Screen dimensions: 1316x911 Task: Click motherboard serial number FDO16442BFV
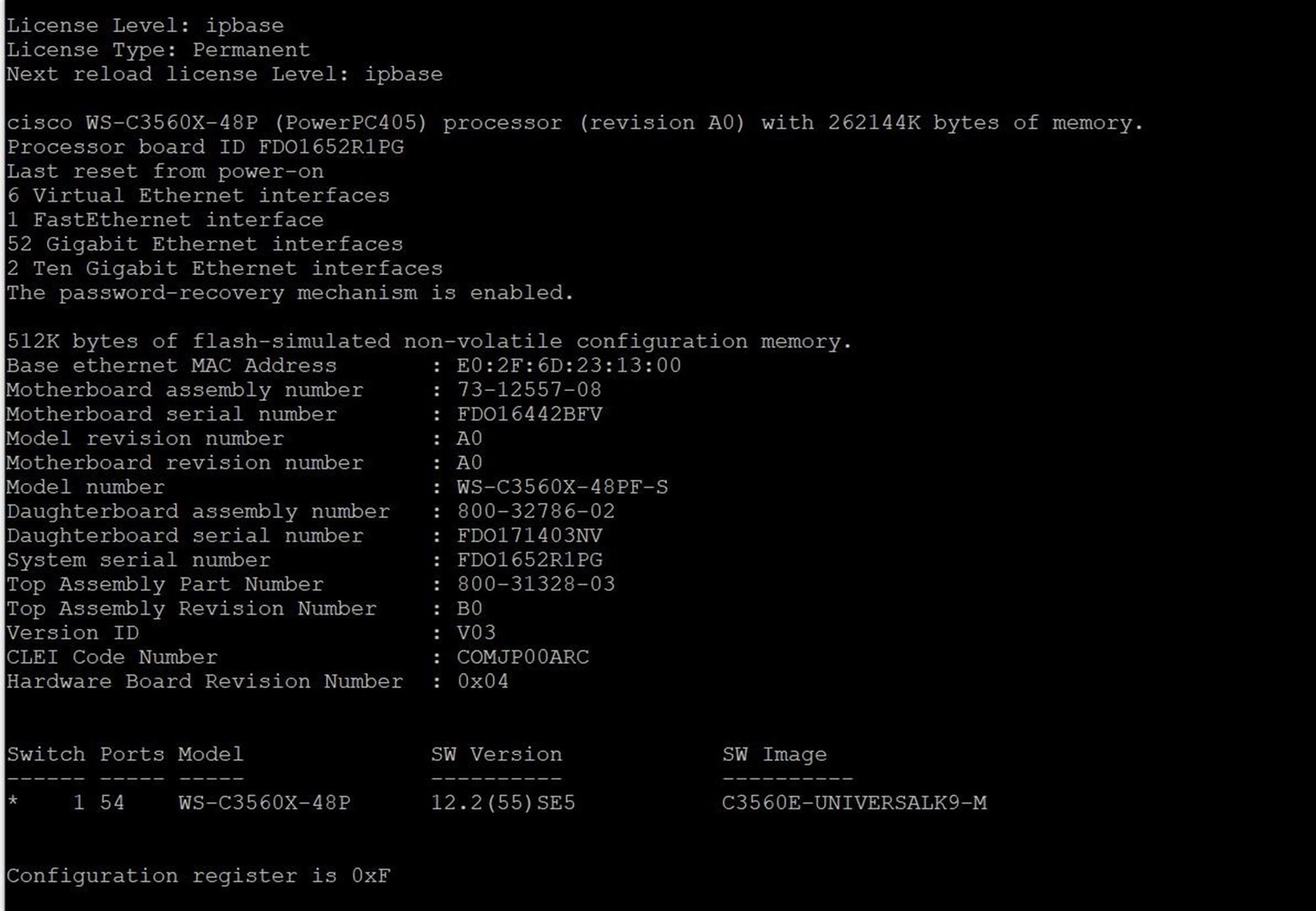pyautogui.click(x=530, y=415)
